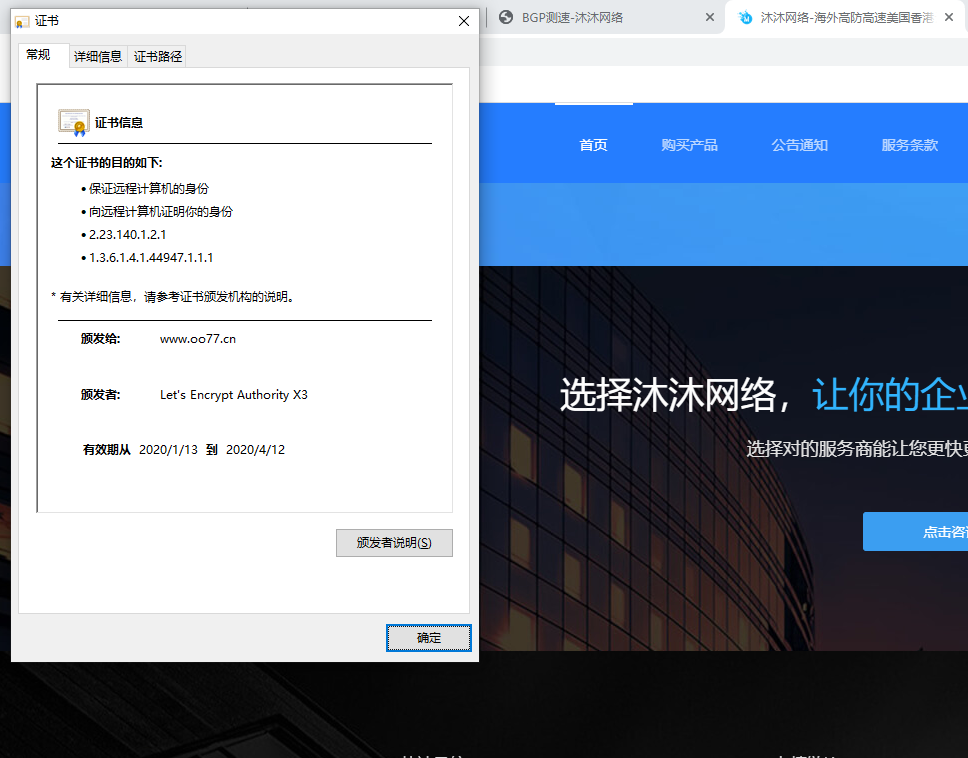Activate the 沐沐网络-海外高防 browser tab
The width and height of the screenshot is (968, 758).
[845, 17]
